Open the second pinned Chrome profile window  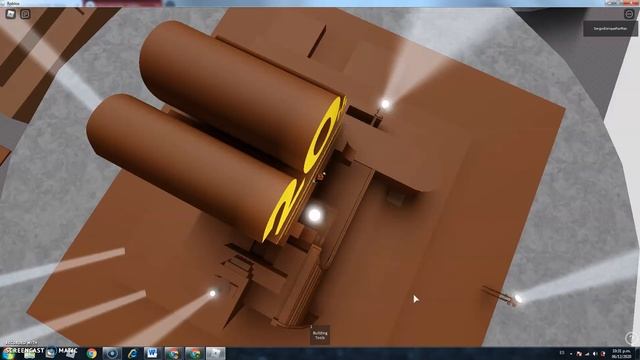click(x=194, y=353)
